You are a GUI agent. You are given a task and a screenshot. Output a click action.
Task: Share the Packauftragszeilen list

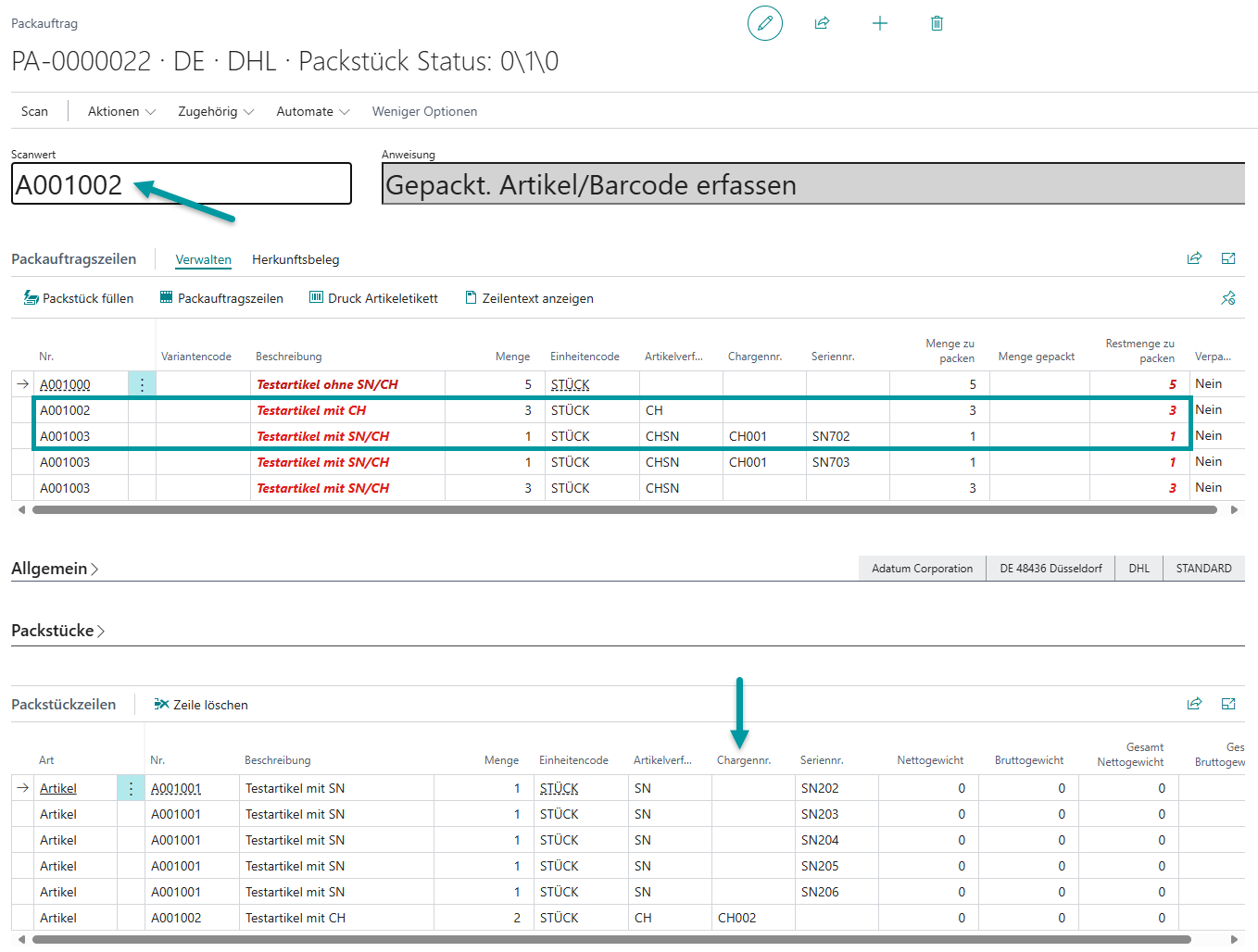click(x=1194, y=258)
